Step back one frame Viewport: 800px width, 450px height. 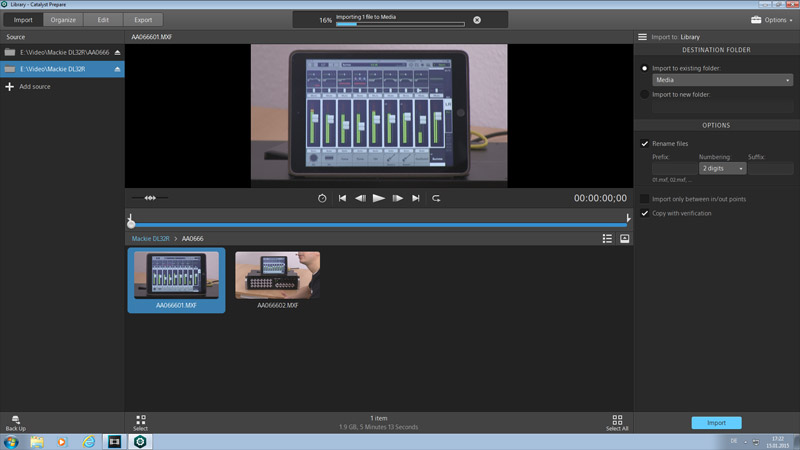pos(360,199)
